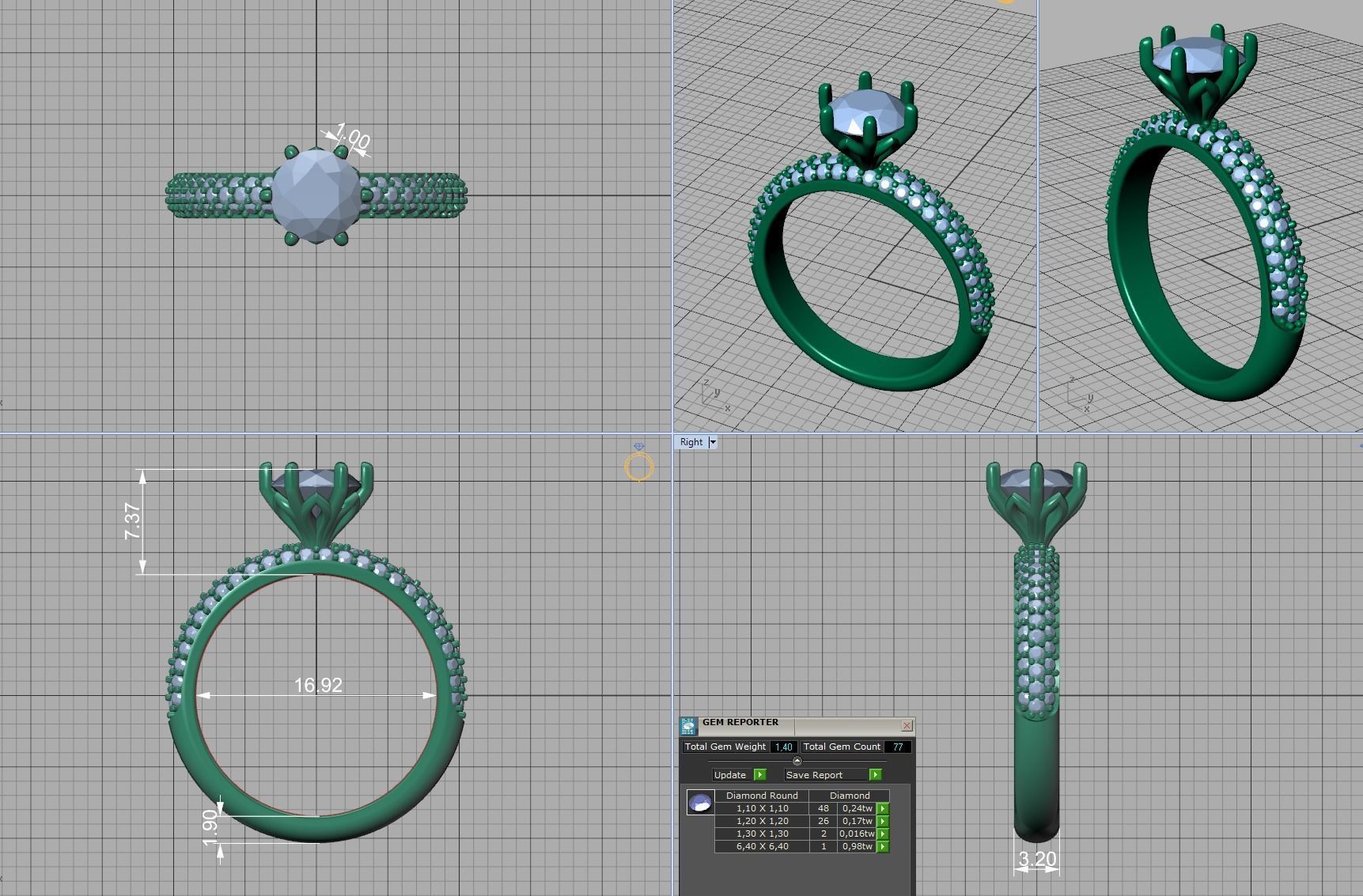The image size is (1363, 896).
Task: Select the Diamond Round column header
Action: click(762, 796)
